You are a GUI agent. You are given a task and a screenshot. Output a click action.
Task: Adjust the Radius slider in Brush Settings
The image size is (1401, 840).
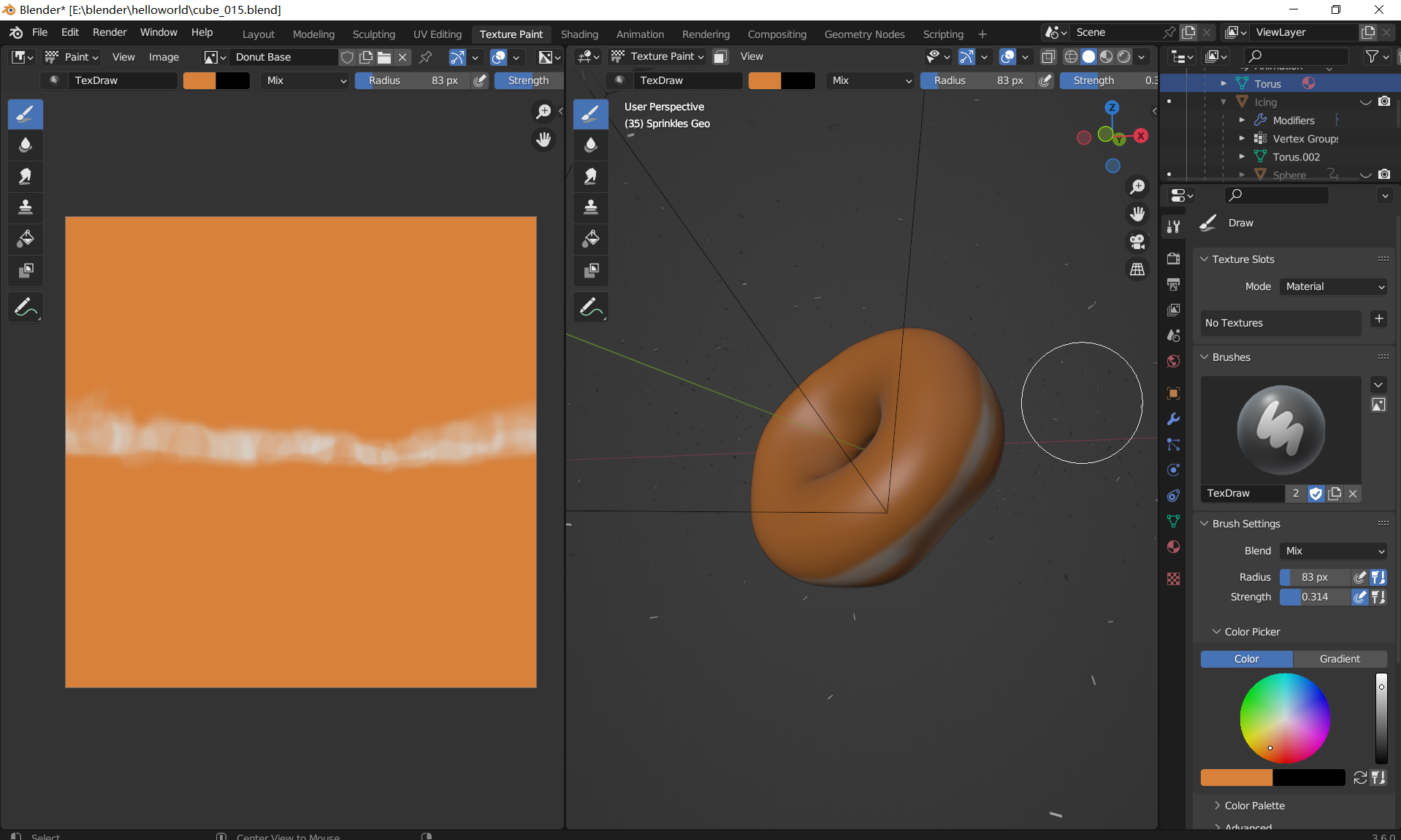pos(1315,577)
